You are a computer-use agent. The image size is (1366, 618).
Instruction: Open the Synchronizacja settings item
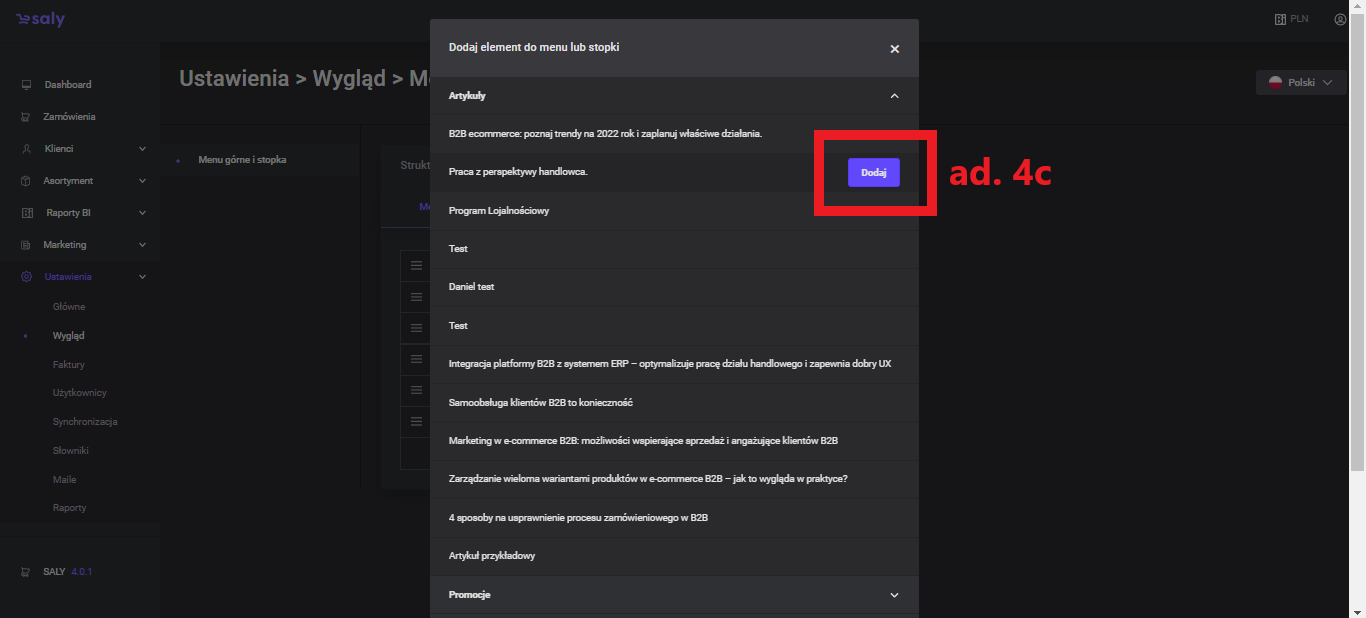85,422
